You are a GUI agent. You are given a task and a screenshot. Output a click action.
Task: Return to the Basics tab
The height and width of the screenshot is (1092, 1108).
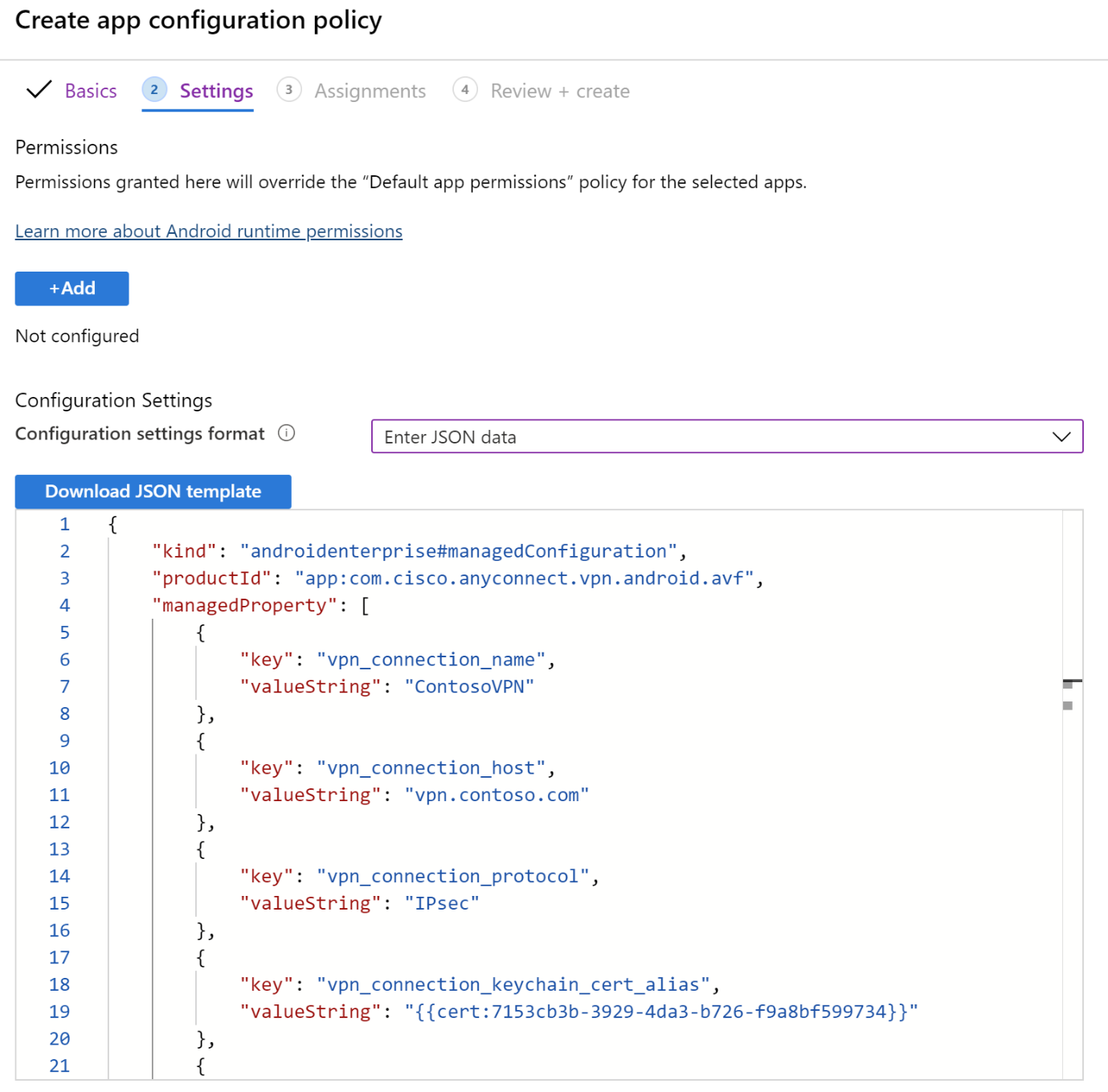pos(91,91)
